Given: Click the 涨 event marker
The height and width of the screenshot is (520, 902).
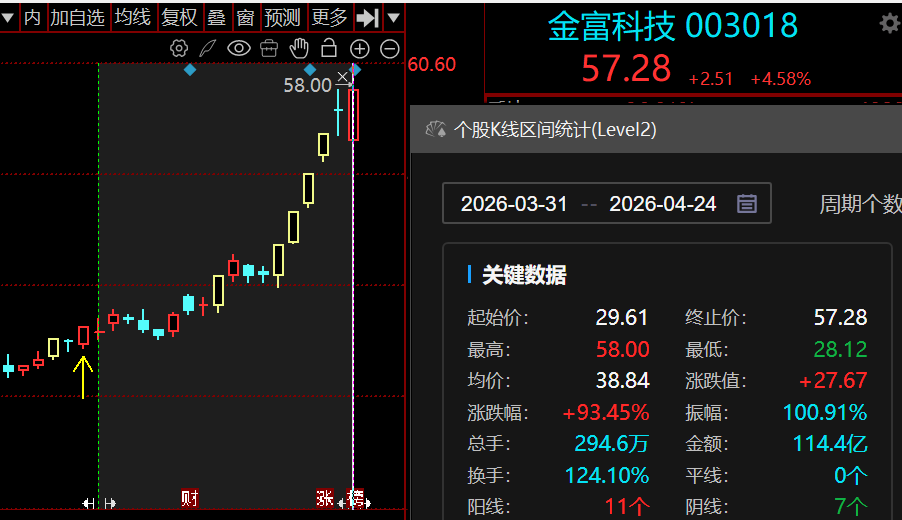Looking at the screenshot, I should point(324,498).
